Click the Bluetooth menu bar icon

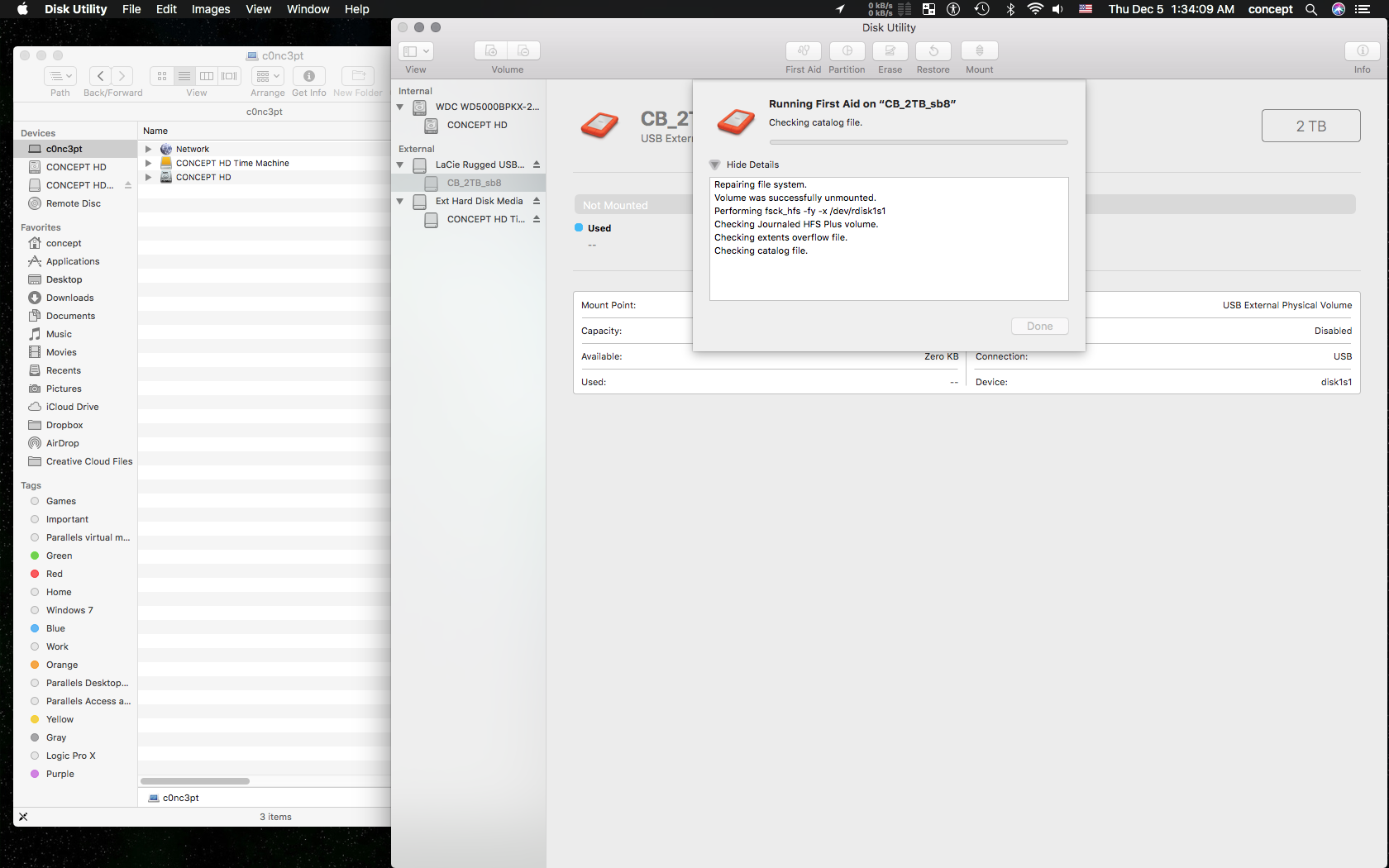click(x=1010, y=9)
